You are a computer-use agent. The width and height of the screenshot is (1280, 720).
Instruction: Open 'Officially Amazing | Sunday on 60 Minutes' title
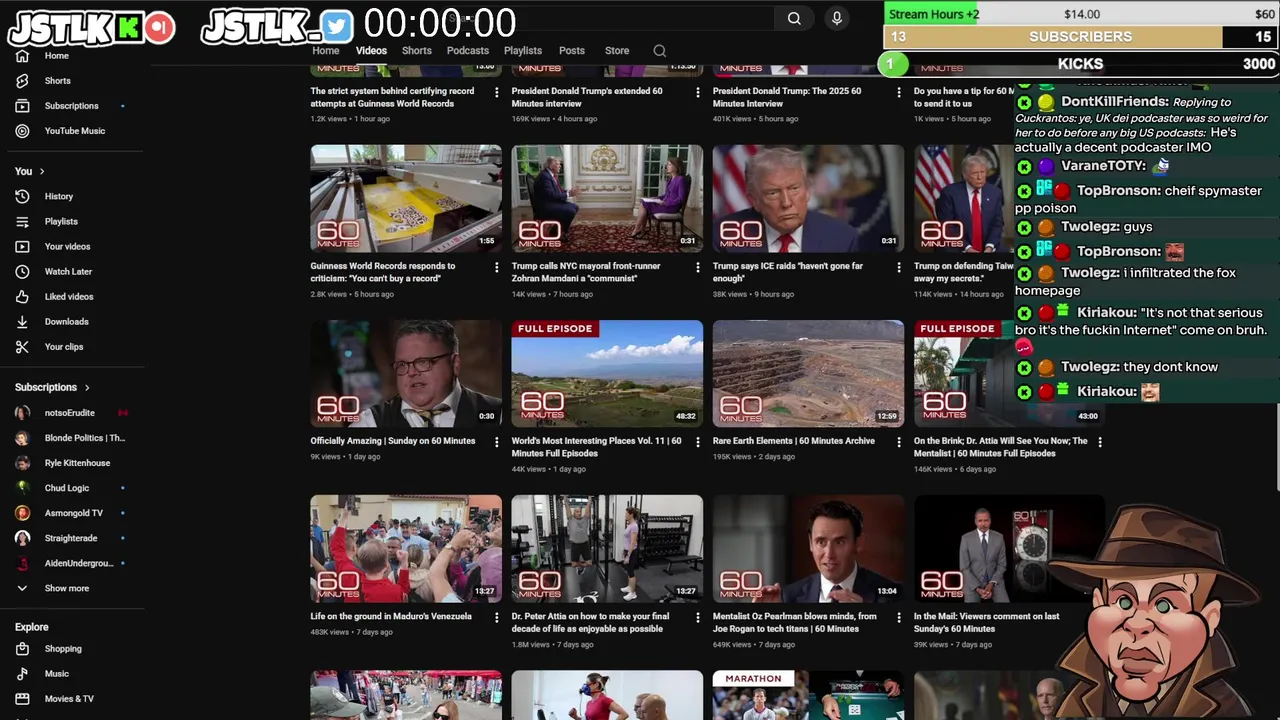393,441
